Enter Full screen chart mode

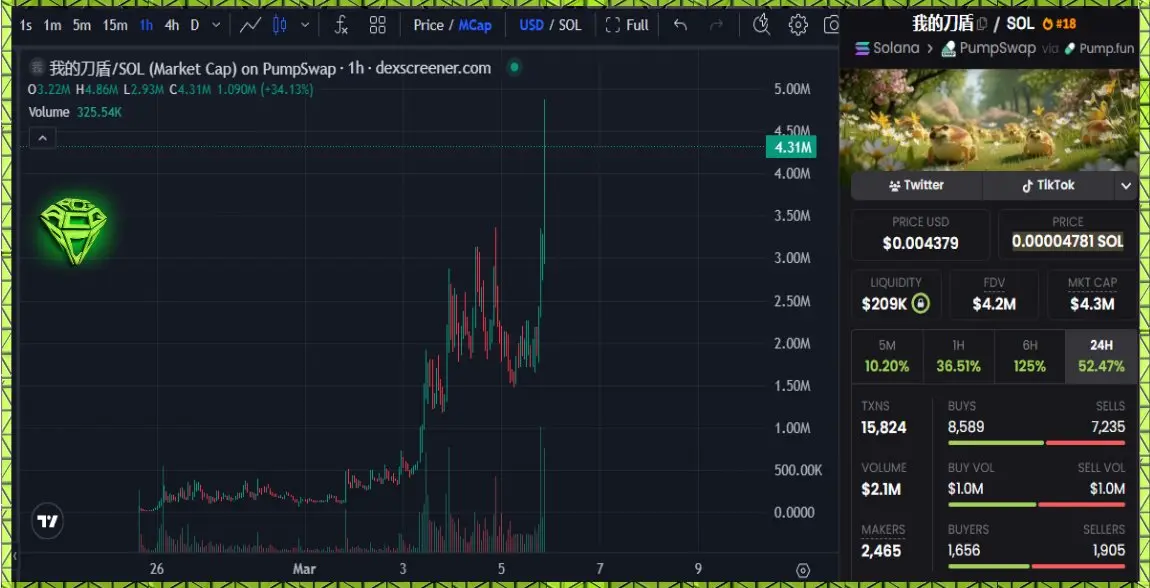(627, 25)
